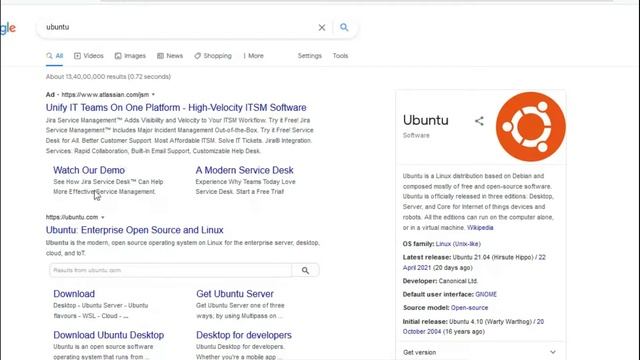
Task: Open the Desktop for developers sitelink
Action: tap(244, 335)
